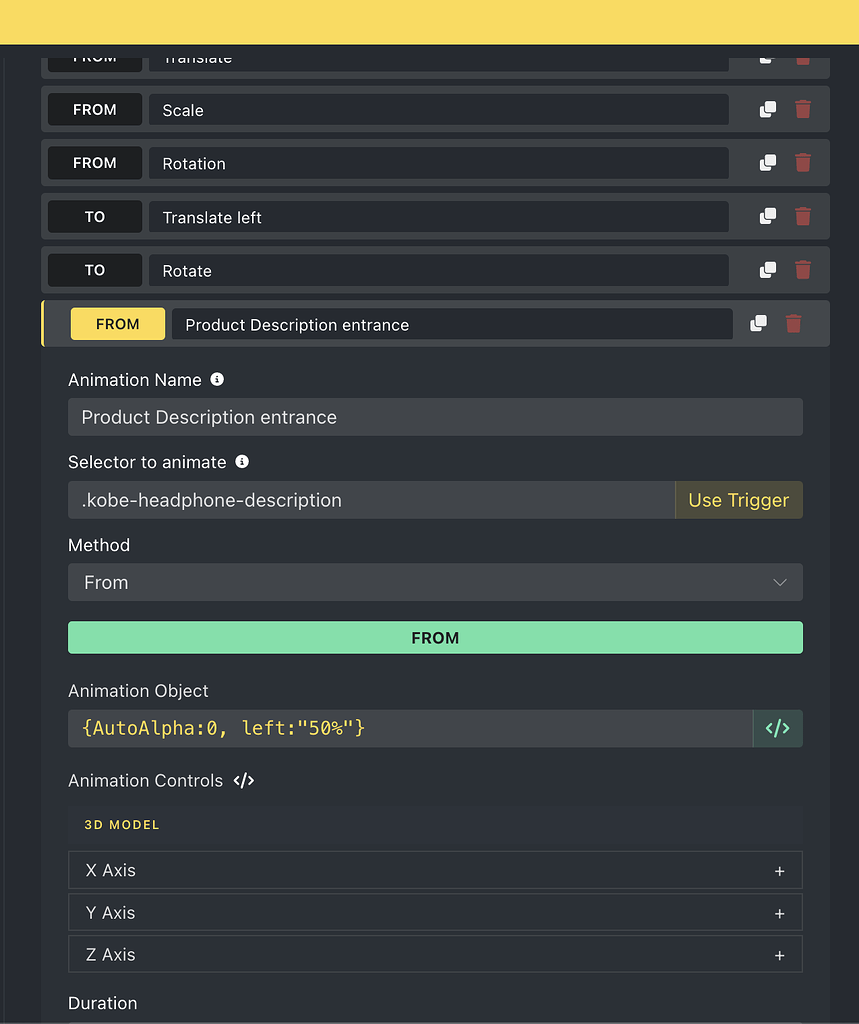Click the info icon next to Animation Name
The width and height of the screenshot is (859, 1024).
217,379
